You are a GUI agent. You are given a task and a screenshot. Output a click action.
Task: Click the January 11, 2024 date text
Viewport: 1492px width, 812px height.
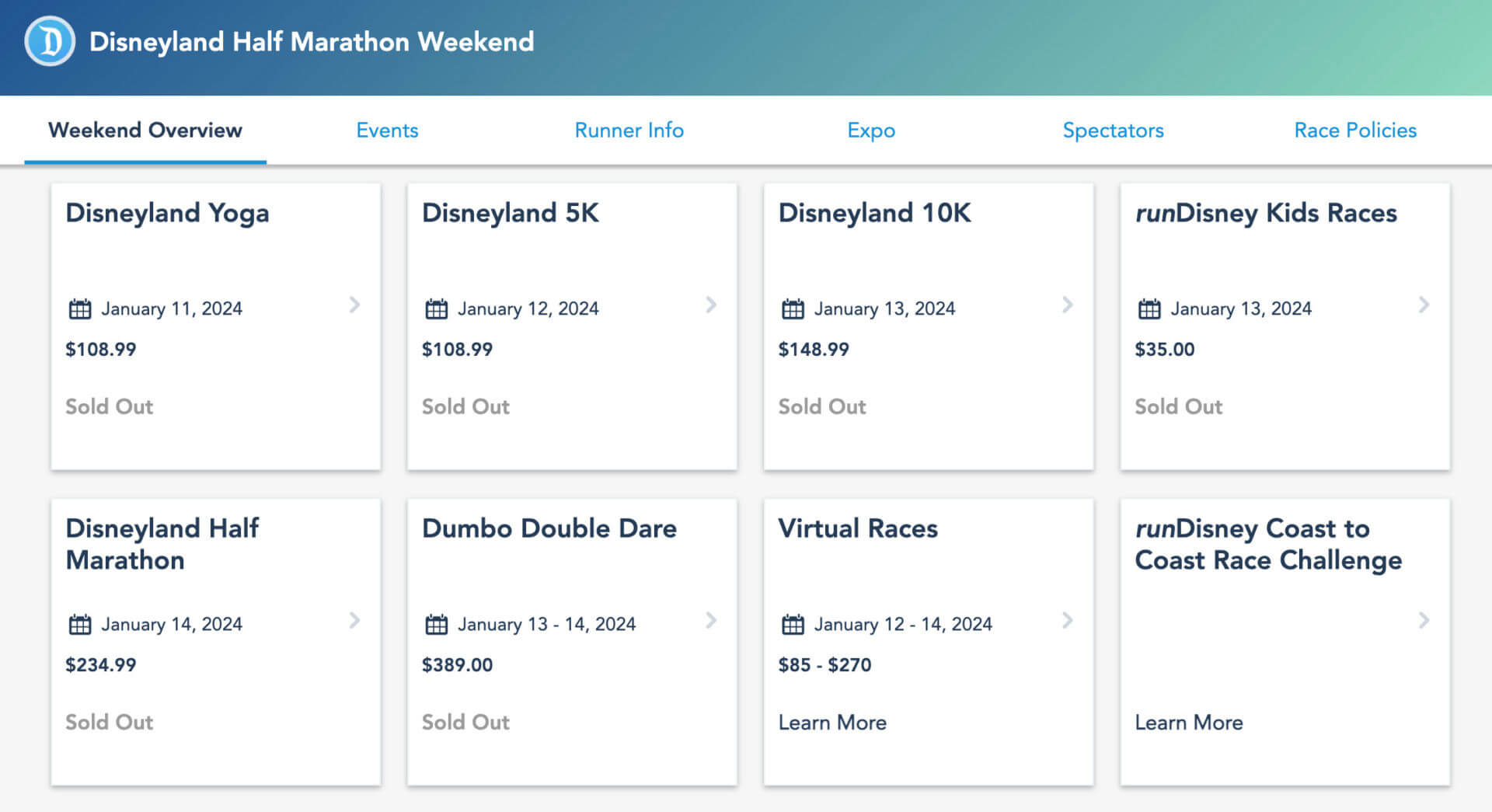click(x=172, y=308)
